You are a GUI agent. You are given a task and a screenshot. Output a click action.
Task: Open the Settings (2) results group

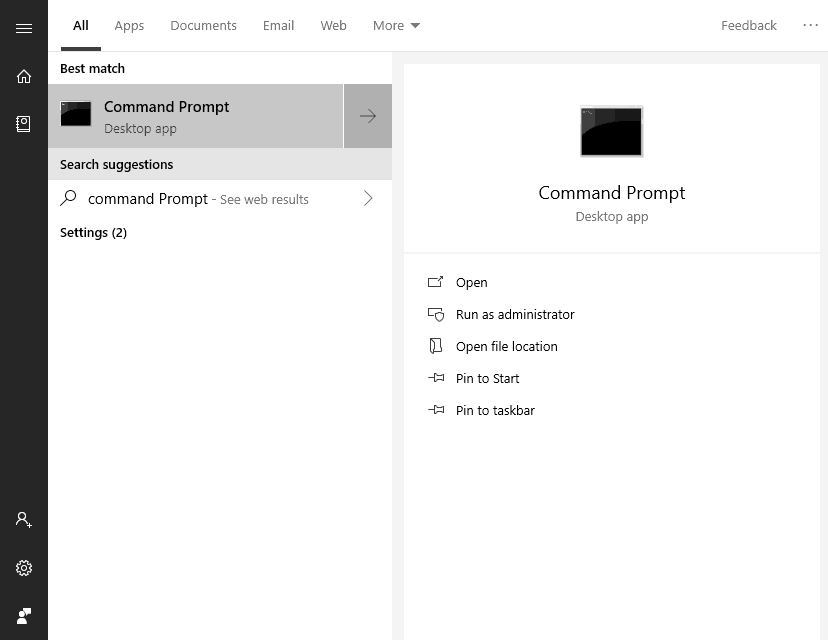tap(93, 232)
